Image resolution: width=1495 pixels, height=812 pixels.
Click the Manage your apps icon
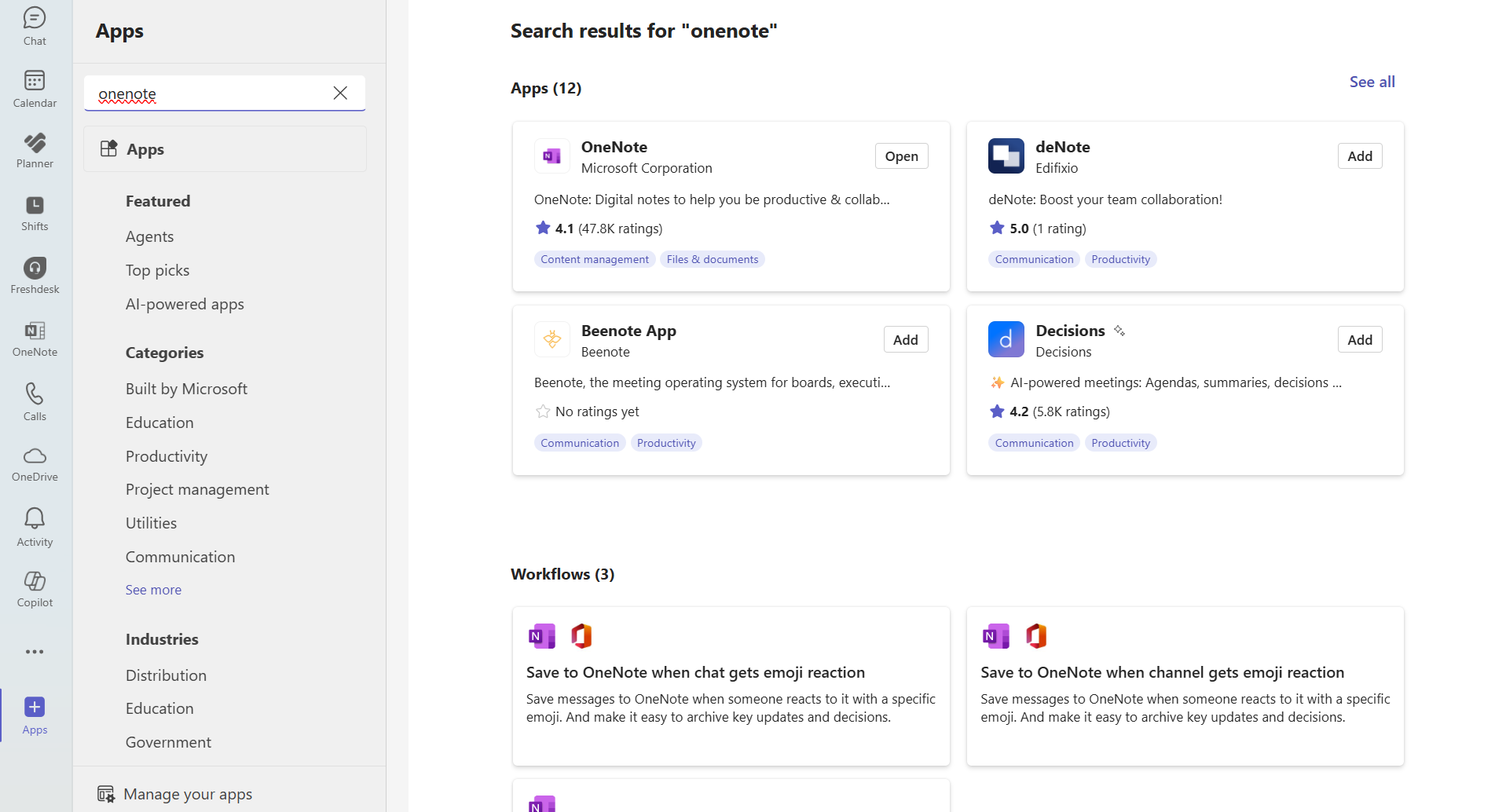click(106, 794)
